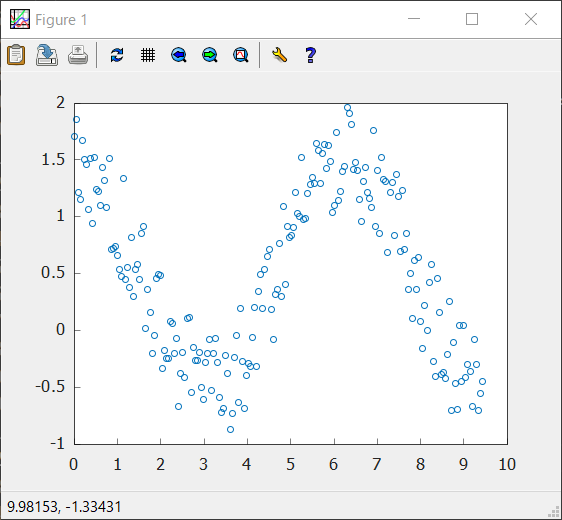Click the highest data point near y=2

[x=347, y=108]
